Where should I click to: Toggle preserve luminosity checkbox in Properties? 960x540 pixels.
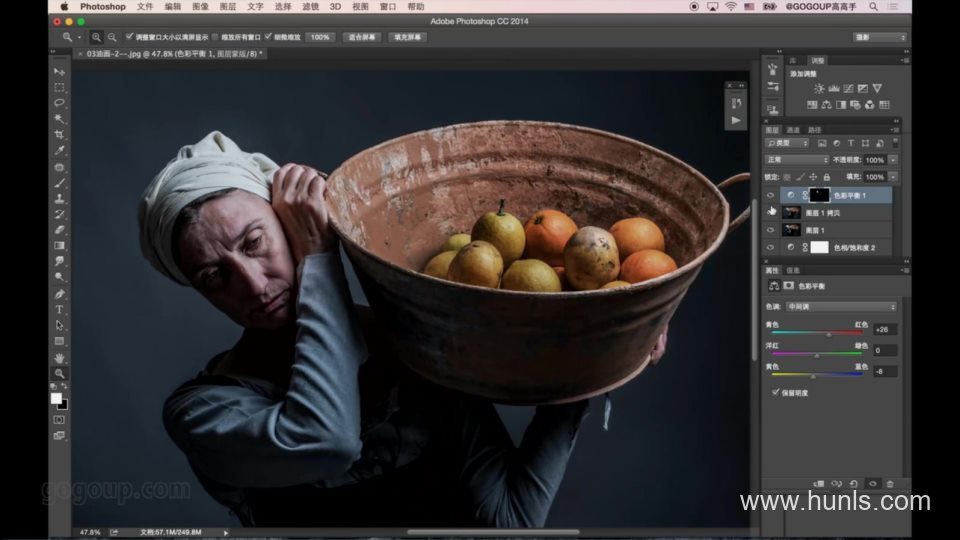click(776, 392)
